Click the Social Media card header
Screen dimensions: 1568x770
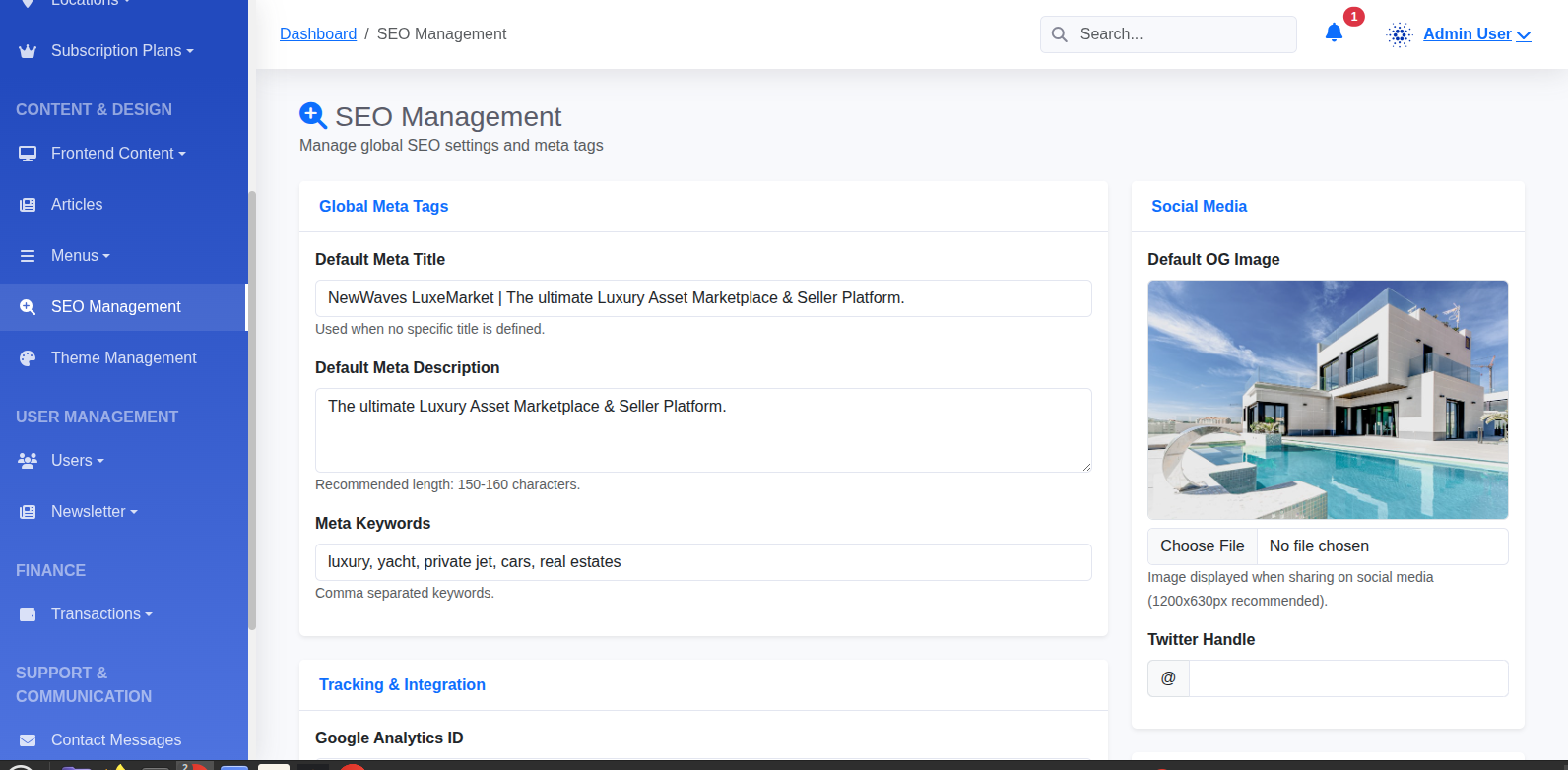point(1328,207)
